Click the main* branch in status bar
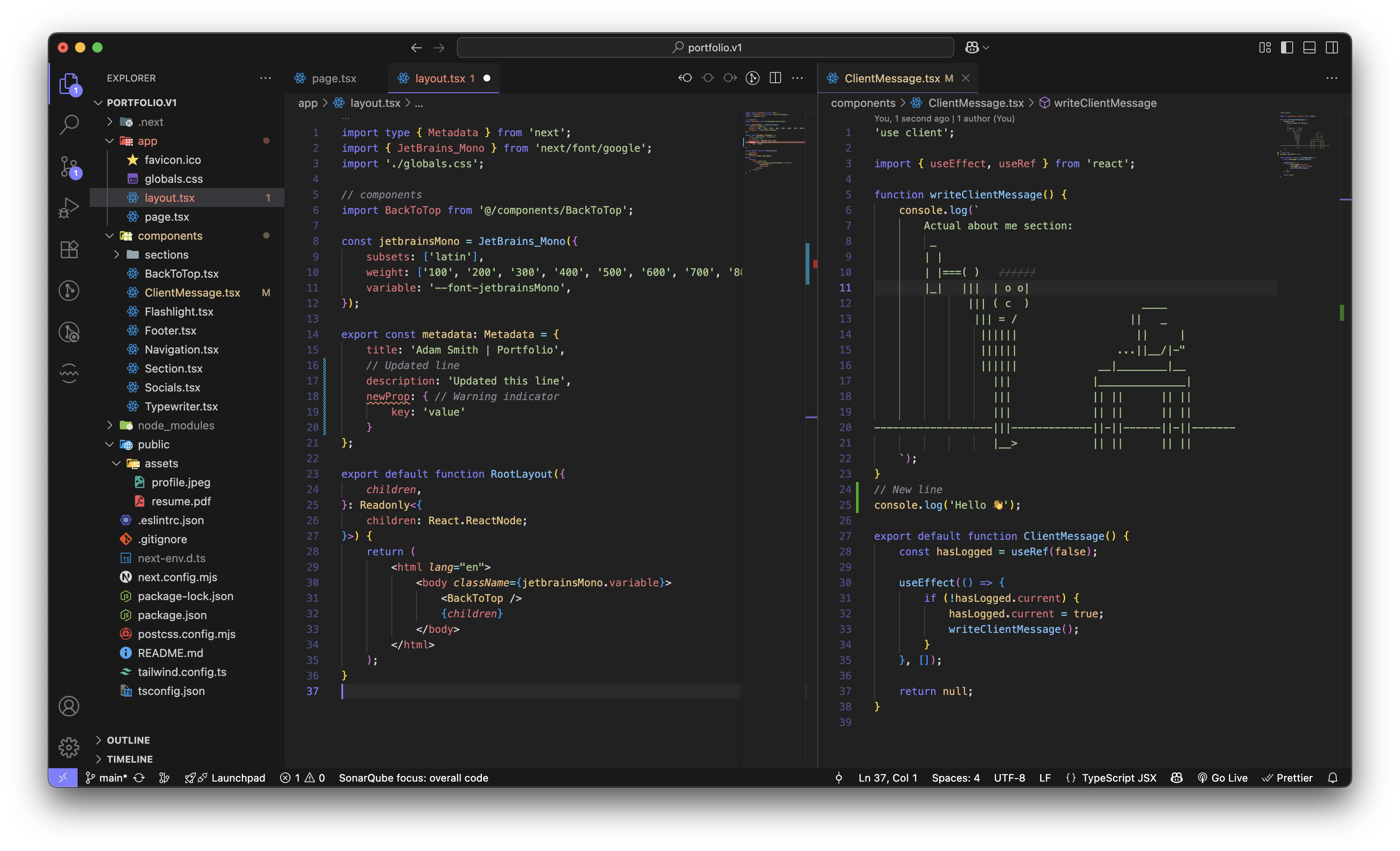The image size is (1400, 851). click(106, 778)
